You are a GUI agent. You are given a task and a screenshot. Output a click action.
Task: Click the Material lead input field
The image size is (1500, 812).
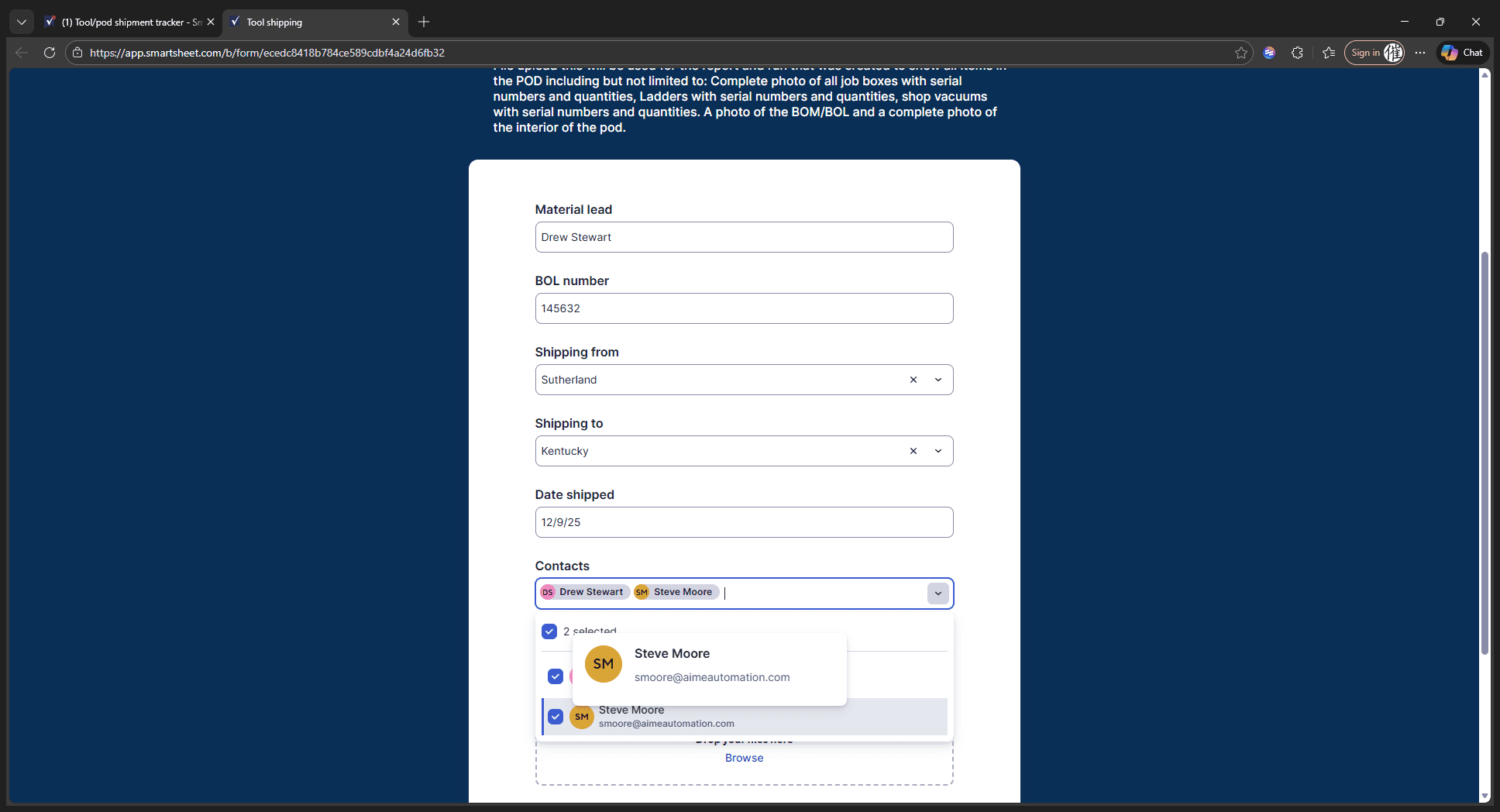pos(745,237)
